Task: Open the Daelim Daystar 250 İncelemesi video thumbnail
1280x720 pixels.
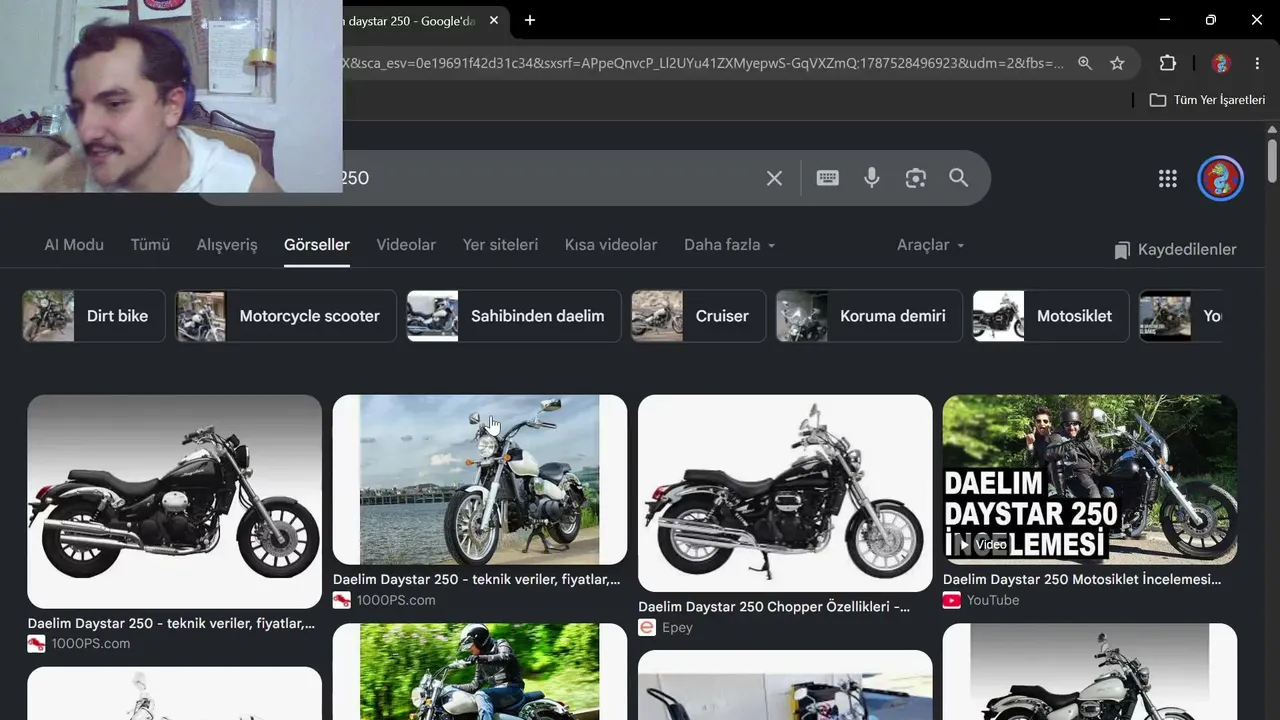Action: [x=1090, y=479]
